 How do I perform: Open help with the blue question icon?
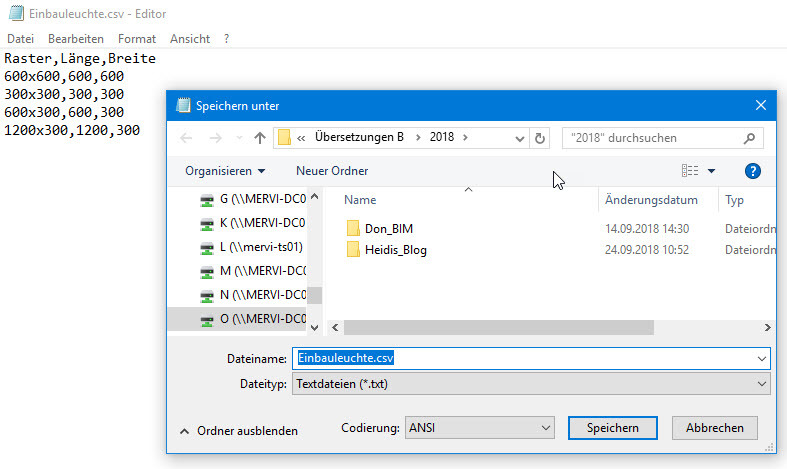(x=752, y=171)
